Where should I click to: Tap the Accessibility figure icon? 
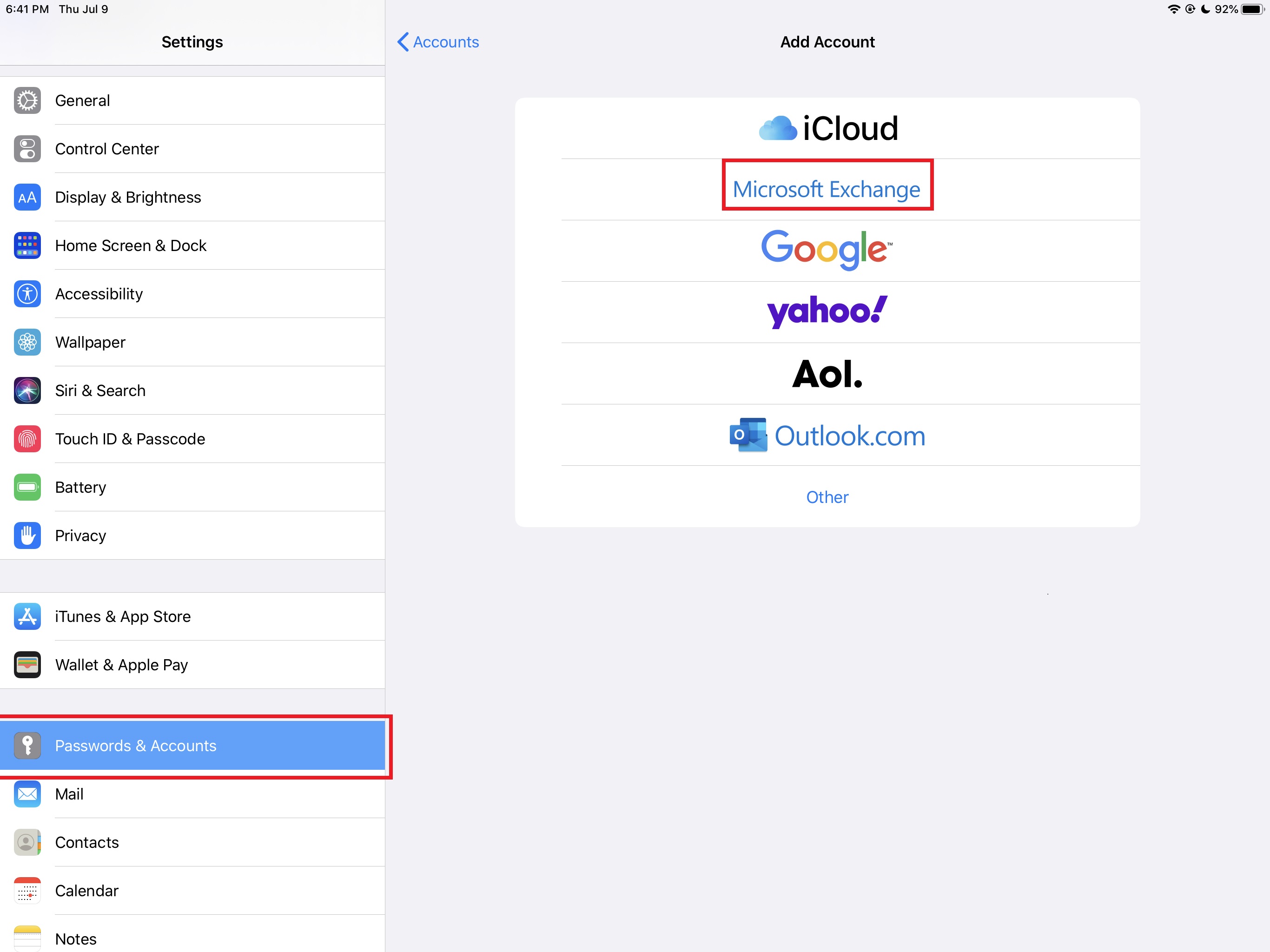coord(27,294)
